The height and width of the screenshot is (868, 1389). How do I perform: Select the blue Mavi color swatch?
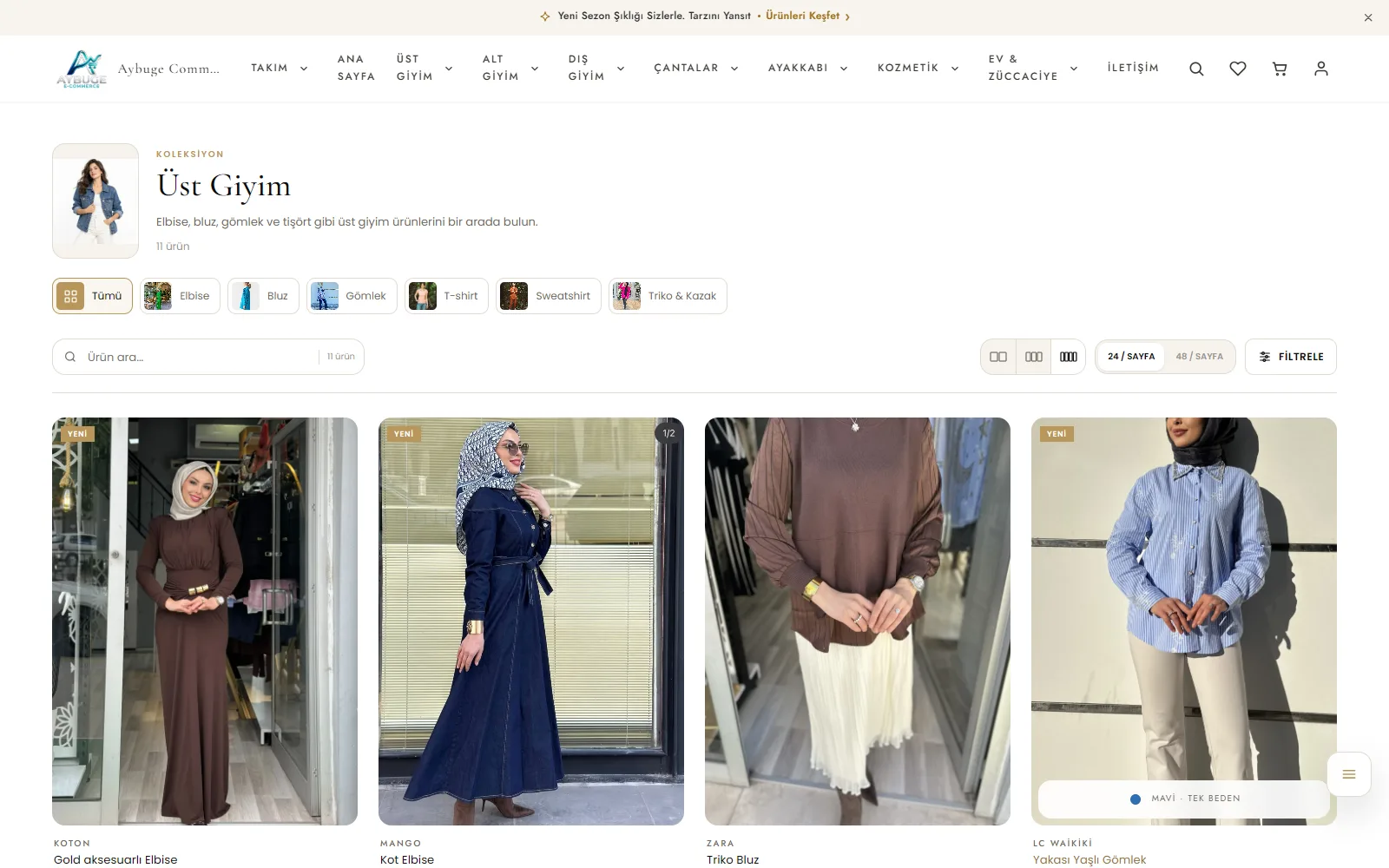(x=1136, y=799)
